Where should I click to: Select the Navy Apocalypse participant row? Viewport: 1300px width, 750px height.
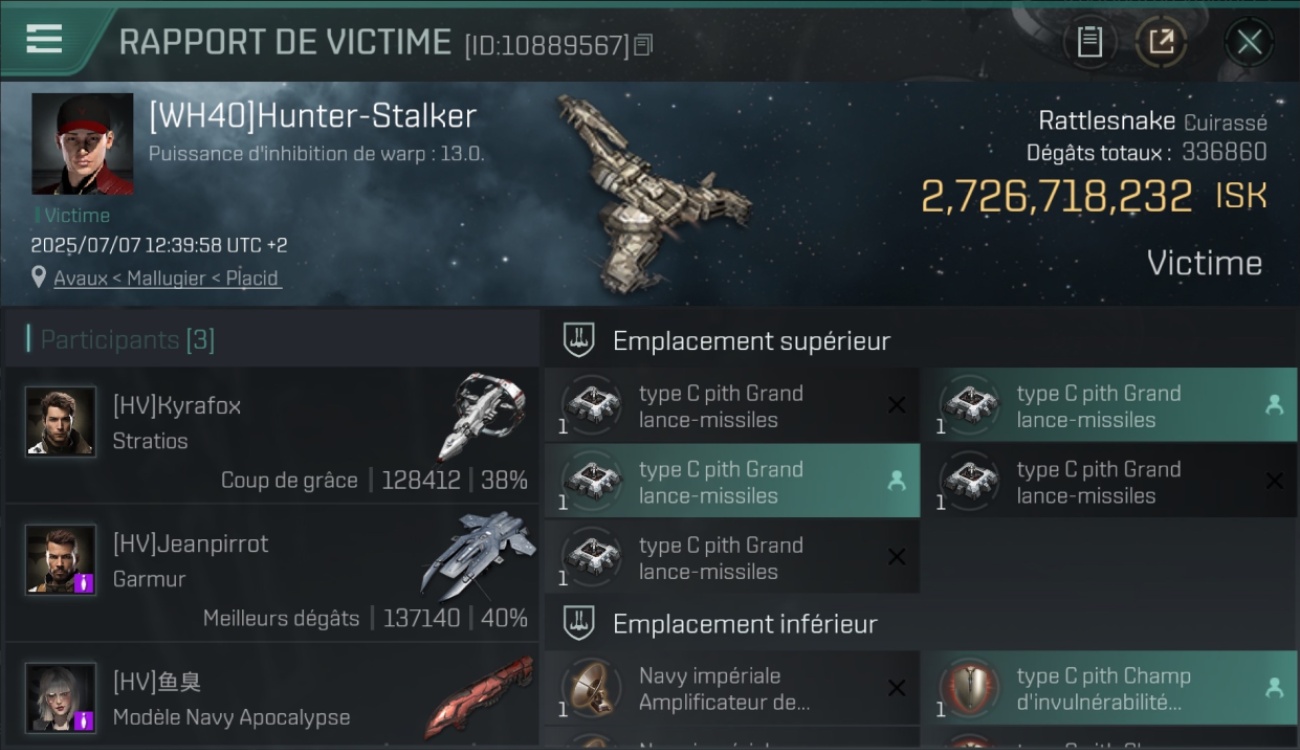pyautogui.click(x=272, y=697)
